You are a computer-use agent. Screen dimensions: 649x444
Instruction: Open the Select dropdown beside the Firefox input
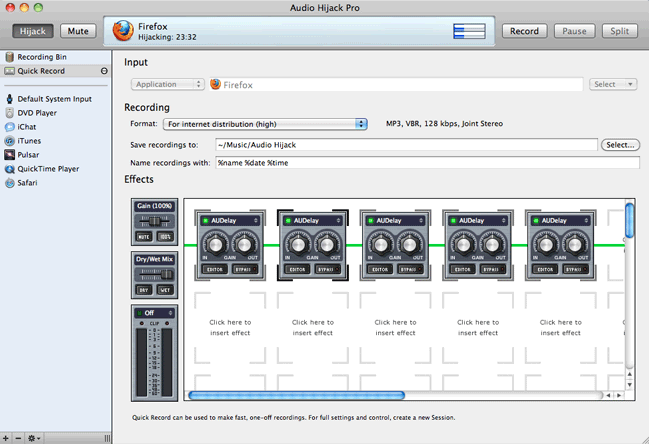tap(613, 84)
